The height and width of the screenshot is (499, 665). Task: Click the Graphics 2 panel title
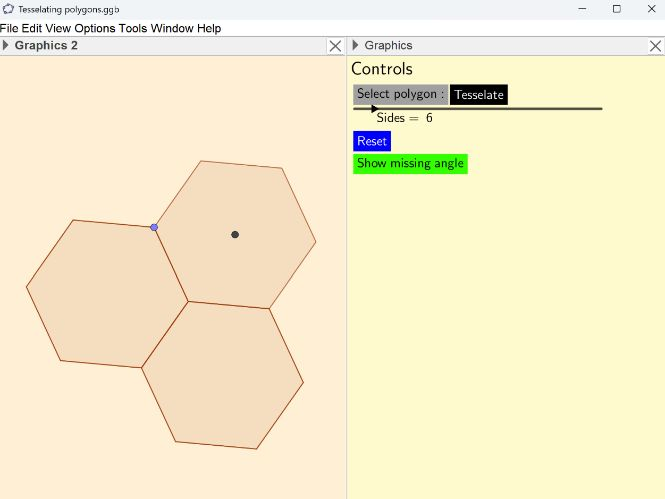[x=46, y=45]
